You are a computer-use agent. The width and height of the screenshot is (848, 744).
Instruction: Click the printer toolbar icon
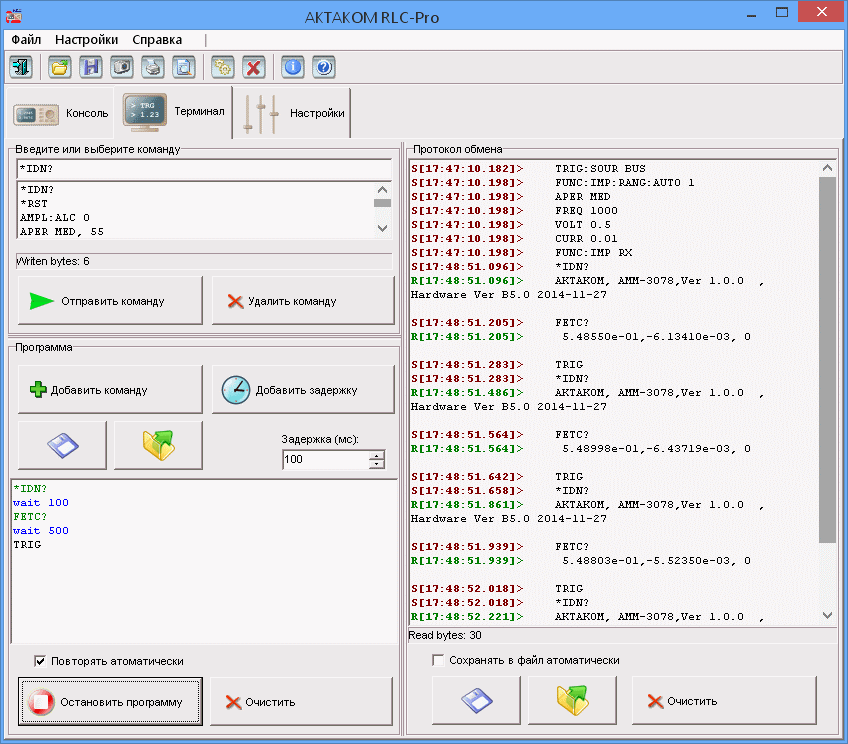pyautogui.click(x=153, y=68)
